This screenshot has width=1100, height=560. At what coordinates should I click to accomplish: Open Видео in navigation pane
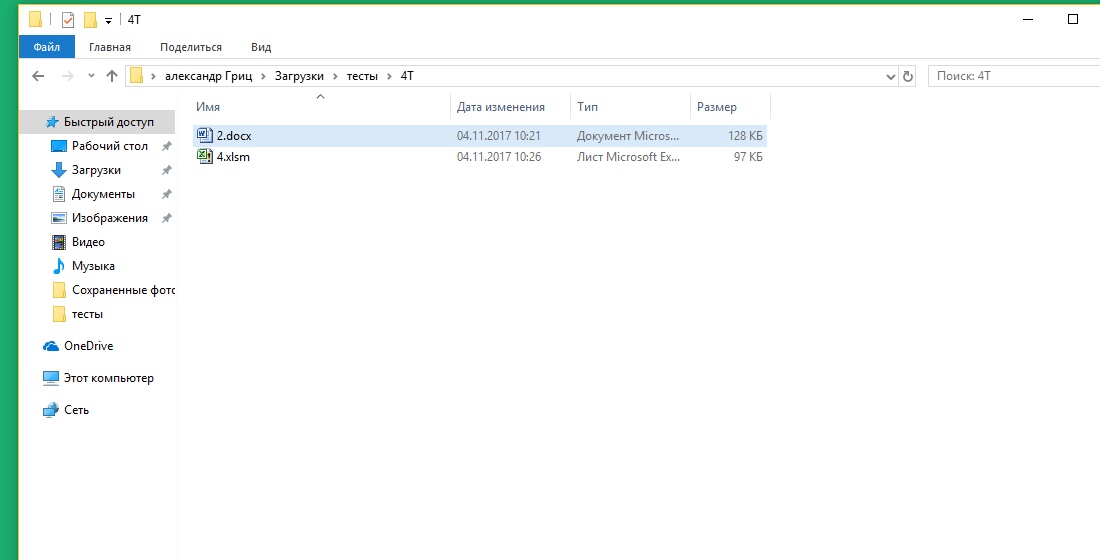[88, 241]
